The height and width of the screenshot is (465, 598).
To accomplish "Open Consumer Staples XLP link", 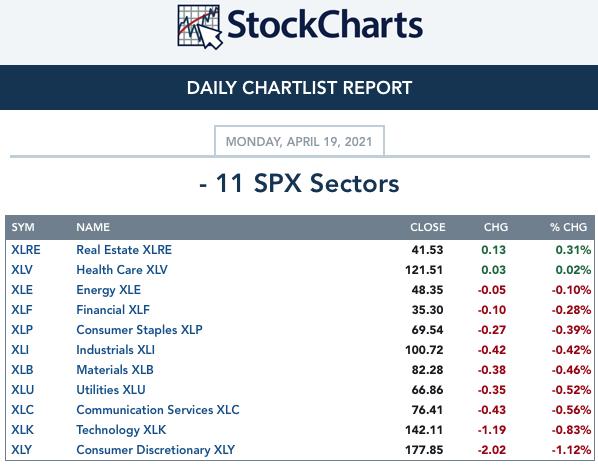I will (139, 330).
